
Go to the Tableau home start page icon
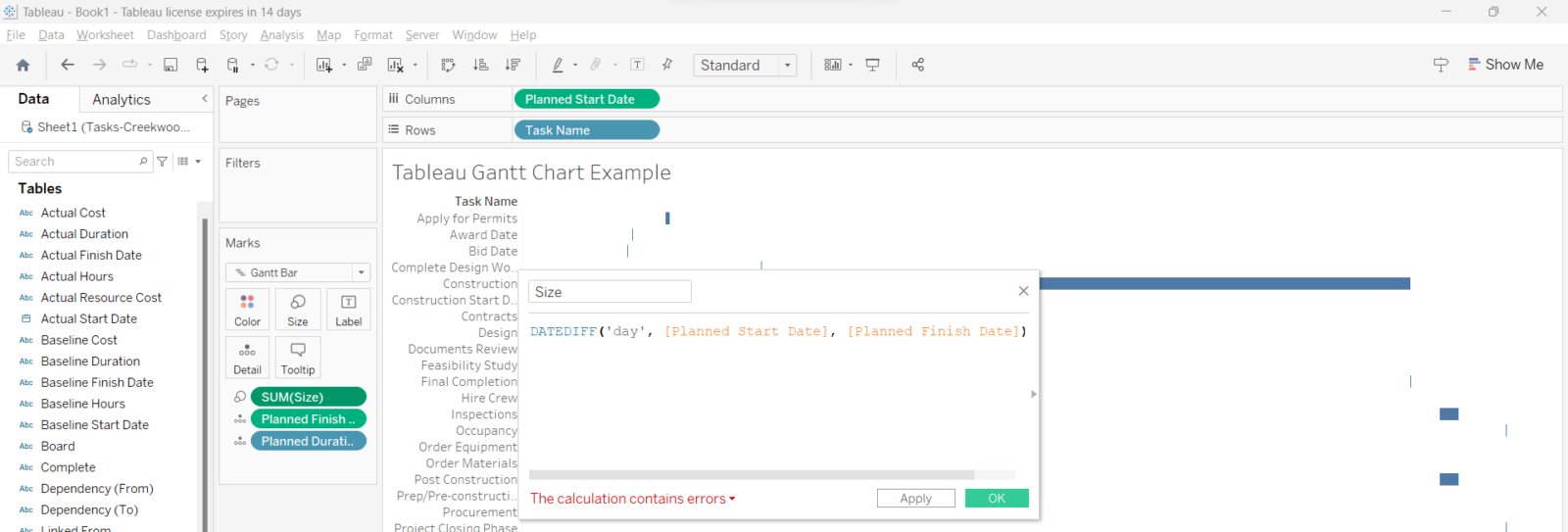coord(23,65)
